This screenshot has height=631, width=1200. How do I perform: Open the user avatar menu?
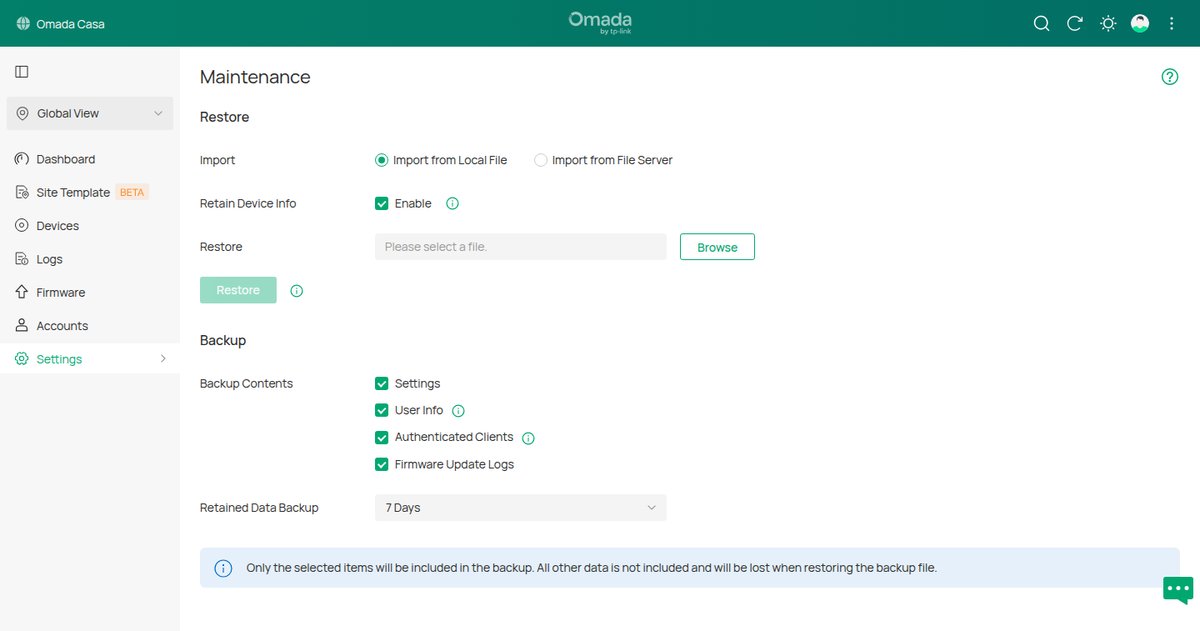1140,23
